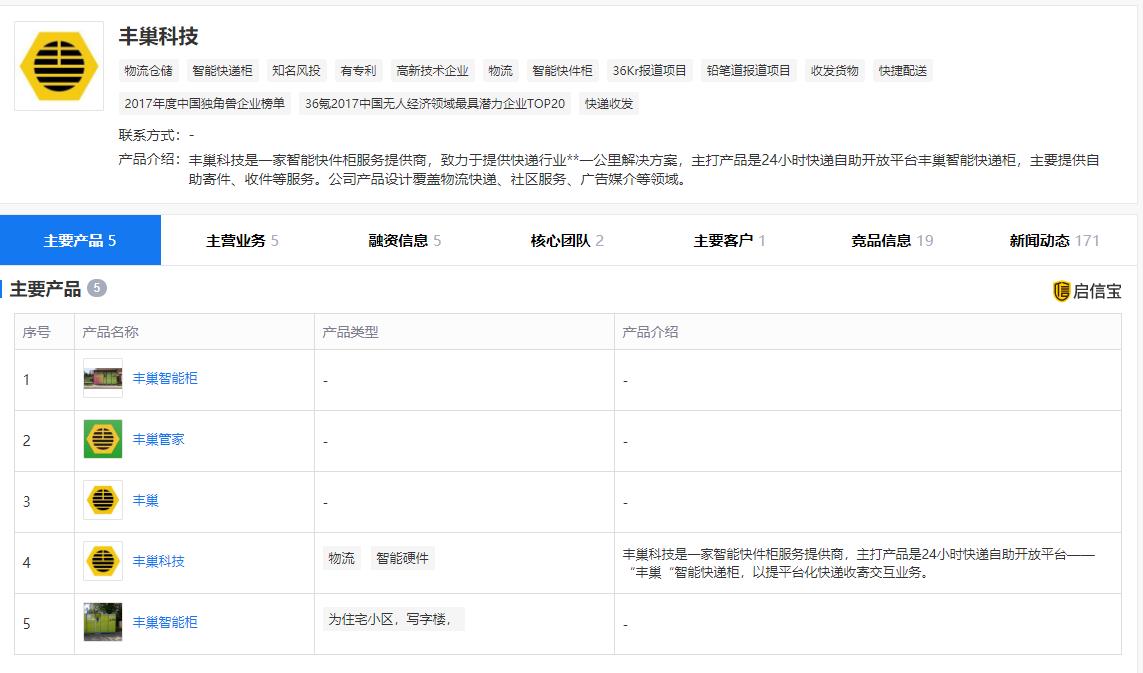This screenshot has height=673, width=1143.
Task: Click the 联系方式 label
Action: pos(149,136)
